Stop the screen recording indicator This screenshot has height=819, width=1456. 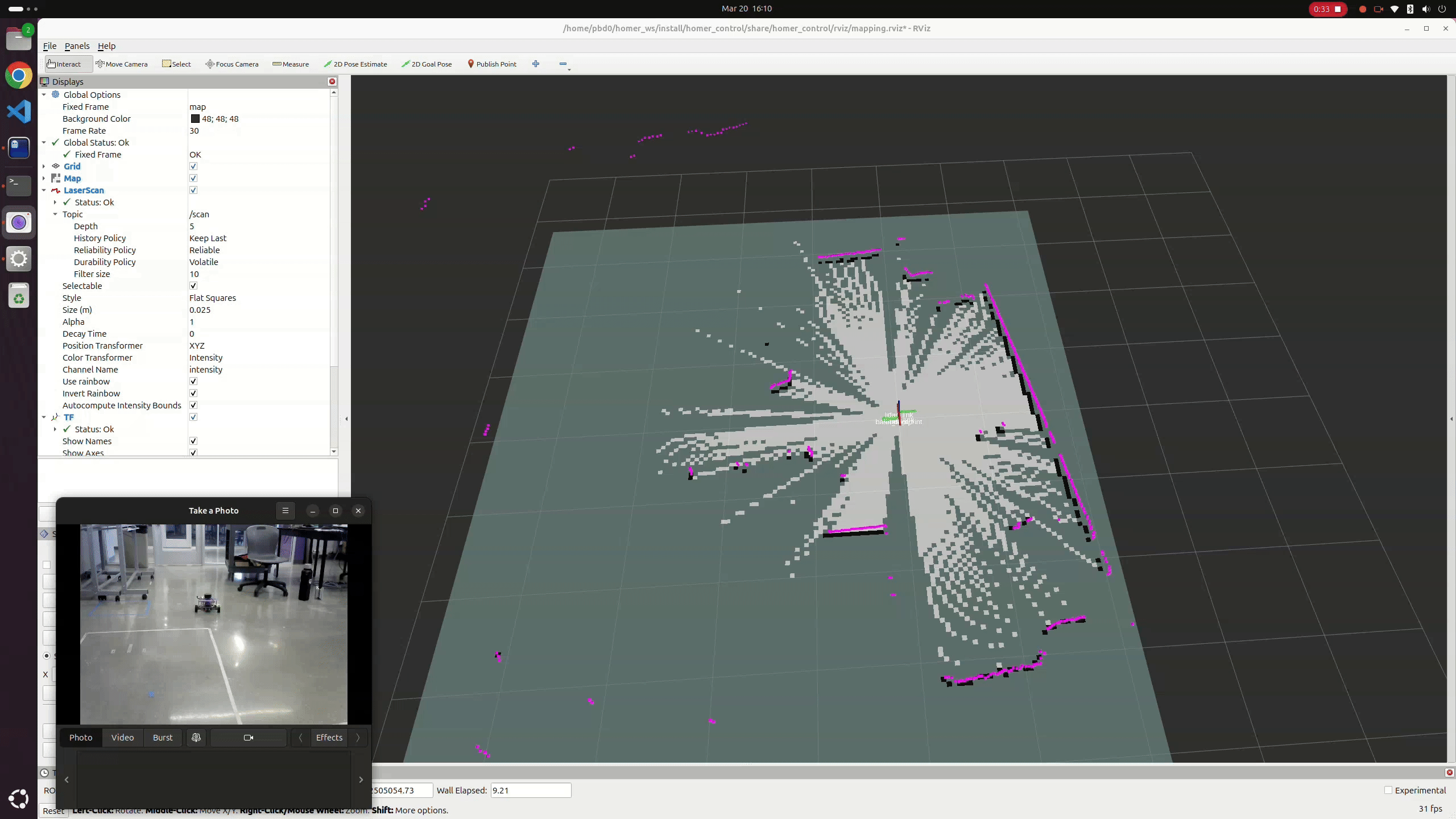point(1327,9)
